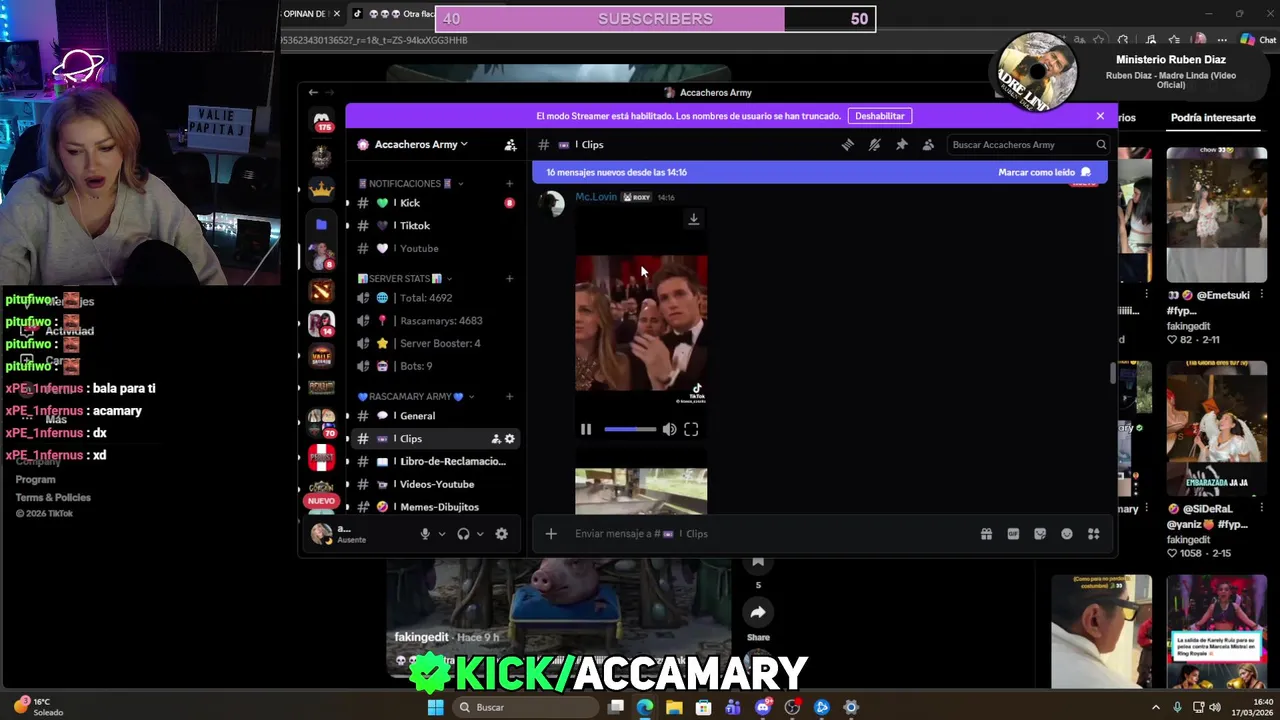Invite people to Accacheros Army server
This screenshot has height=720, width=1280.
[511, 145]
